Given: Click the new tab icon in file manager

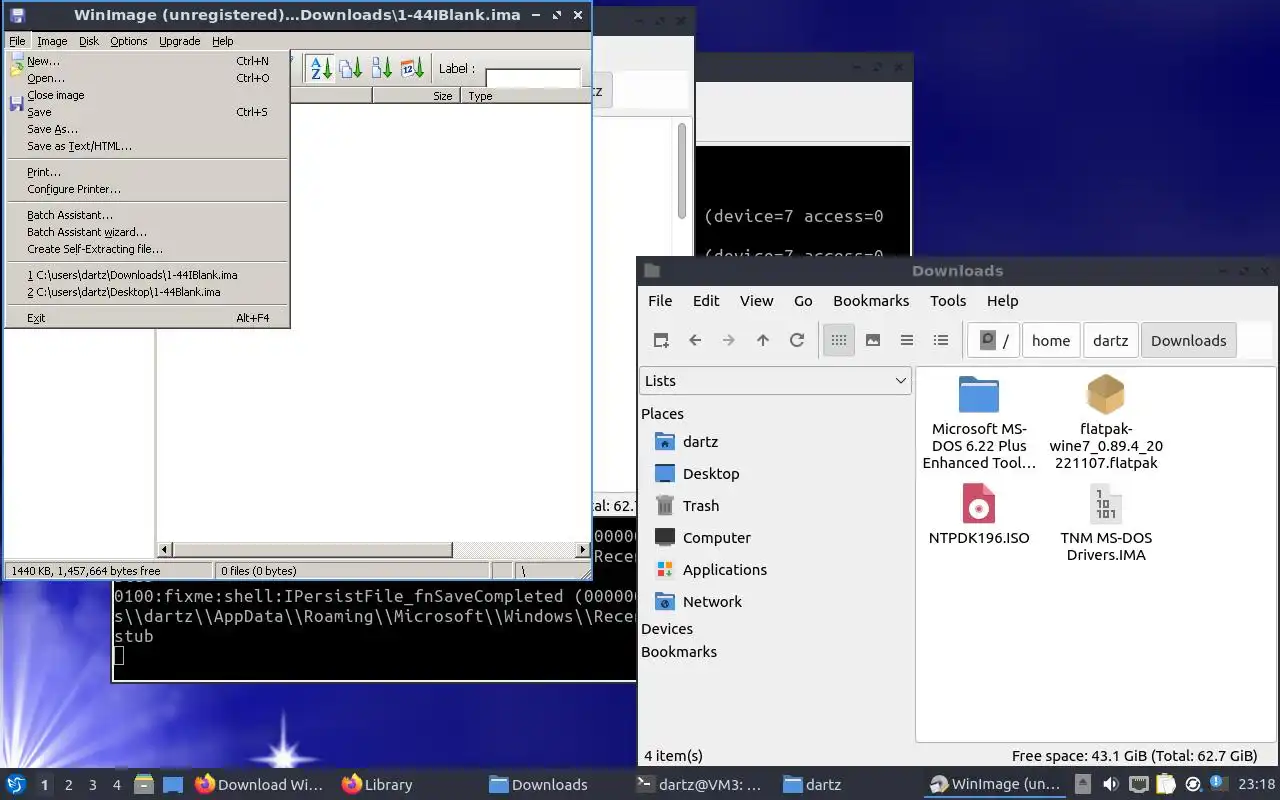Looking at the screenshot, I should [x=661, y=340].
